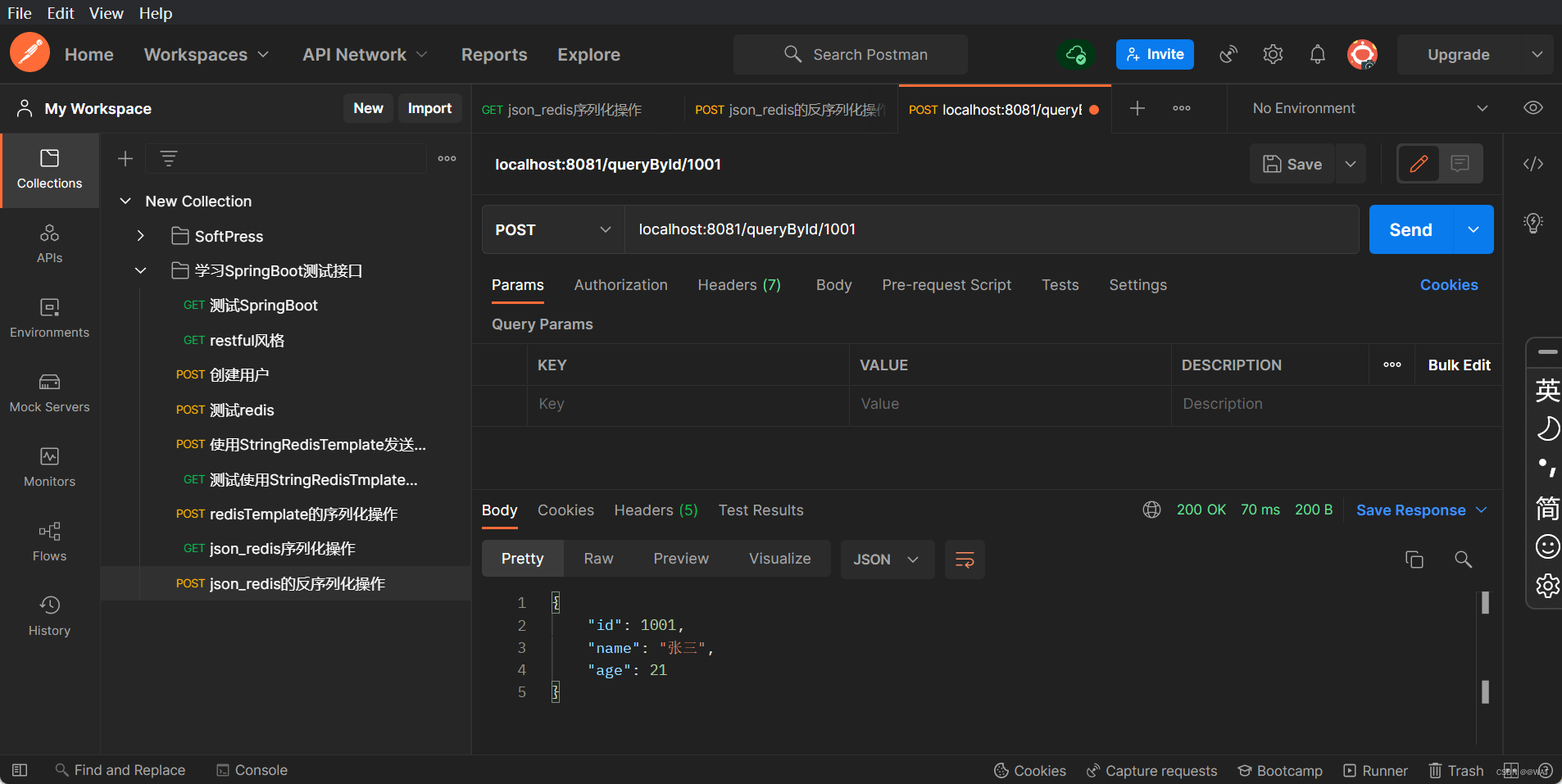The image size is (1562, 784).
Task: Open the Console in status bar
Action: point(252,770)
